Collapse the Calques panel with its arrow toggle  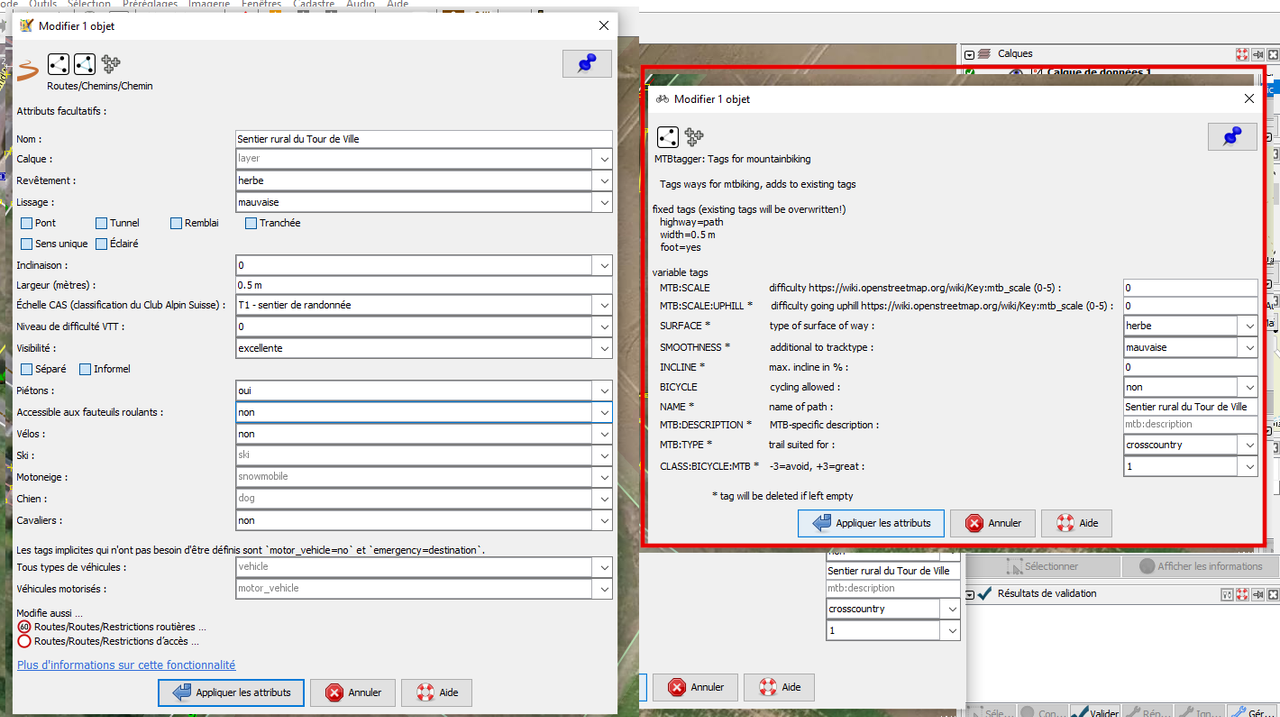pyautogui.click(x=968, y=54)
